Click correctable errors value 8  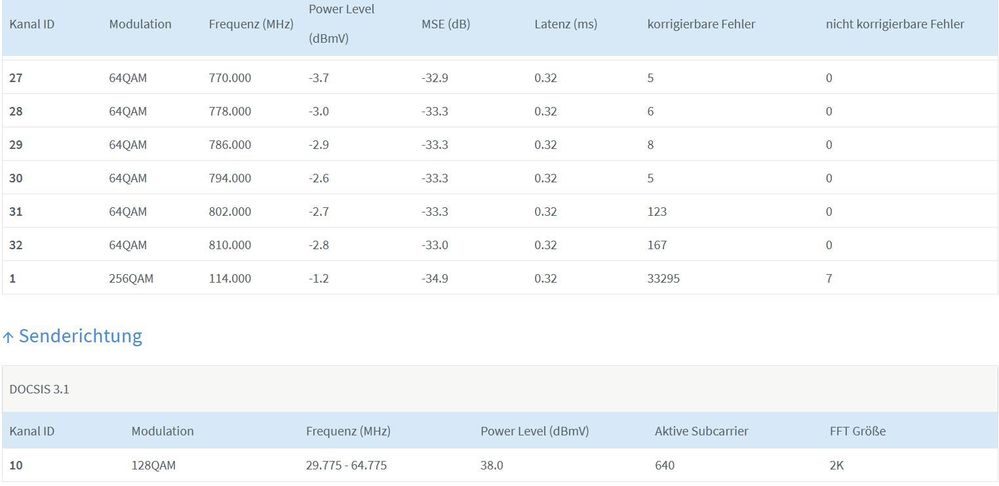[650, 145]
